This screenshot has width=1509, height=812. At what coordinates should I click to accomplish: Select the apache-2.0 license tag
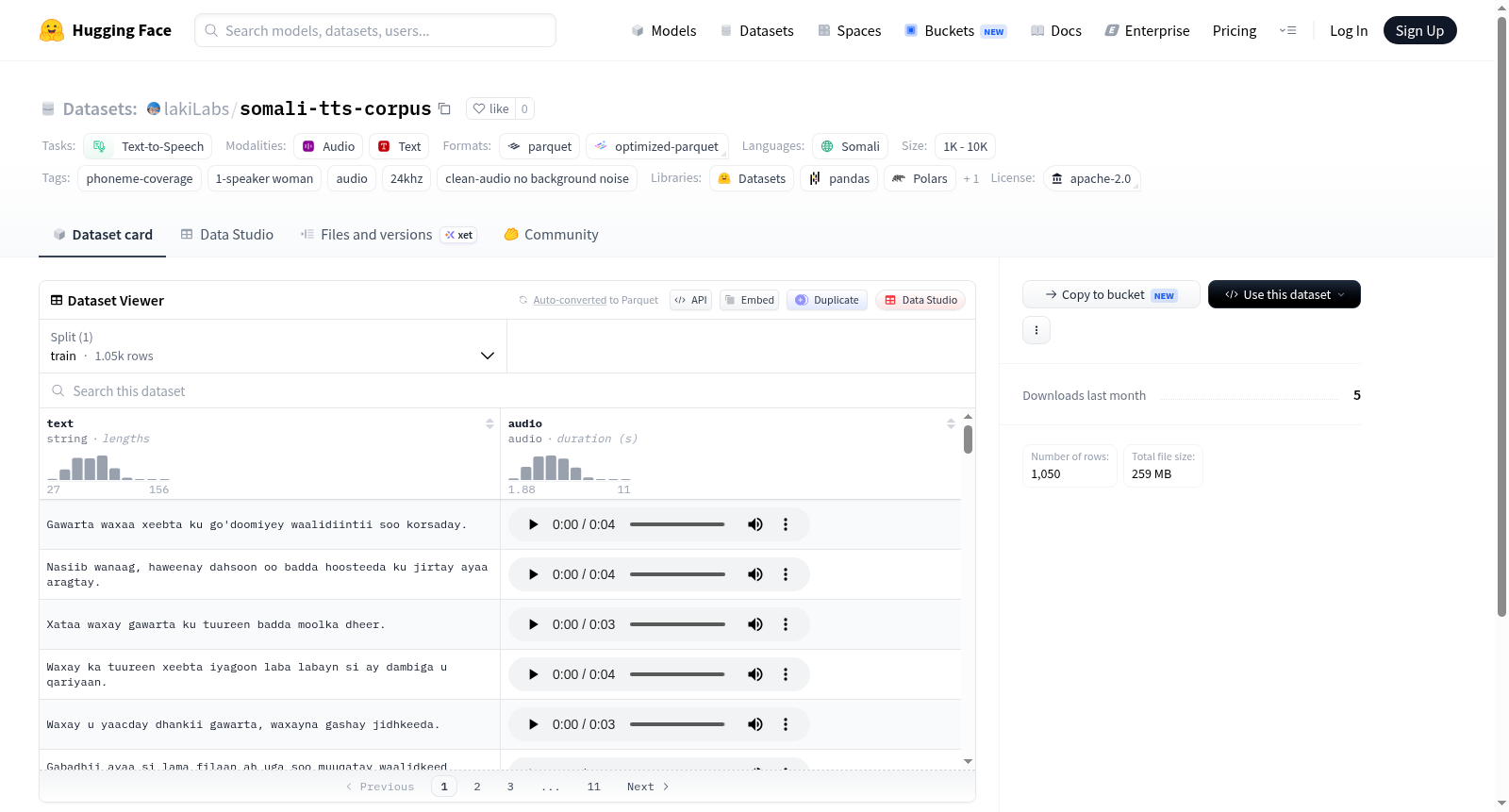pyautogui.click(x=1091, y=178)
